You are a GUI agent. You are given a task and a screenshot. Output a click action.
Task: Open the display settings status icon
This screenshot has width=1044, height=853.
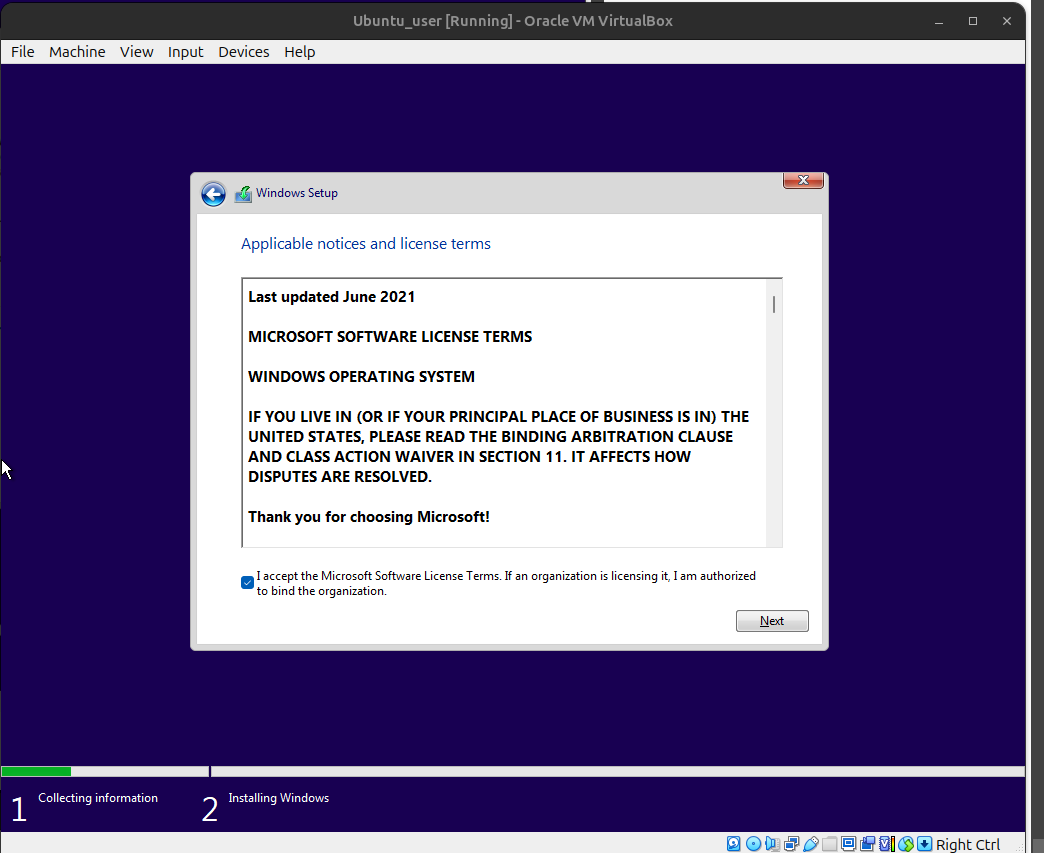(x=848, y=844)
